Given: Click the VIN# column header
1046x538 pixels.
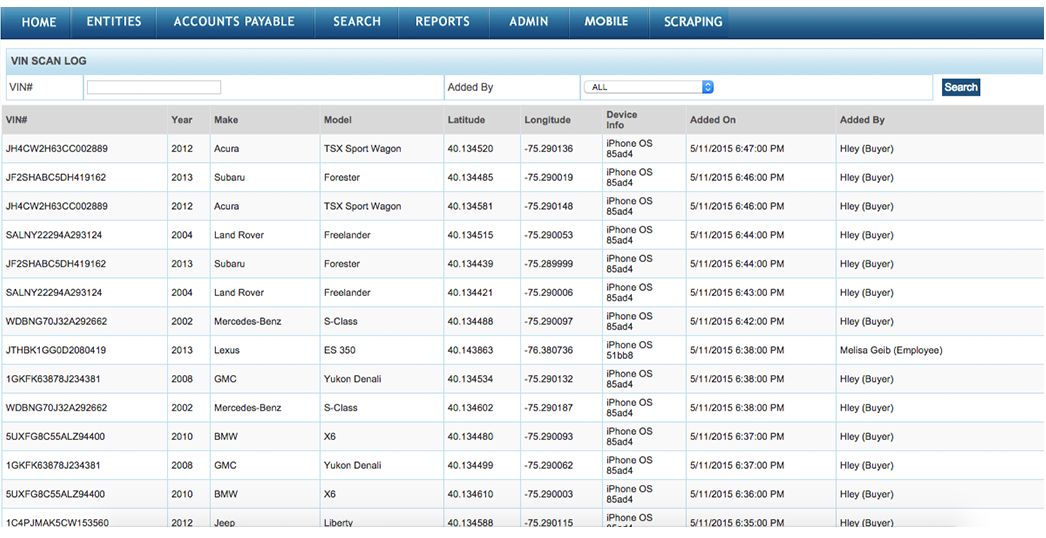Looking at the screenshot, I should point(17,120).
